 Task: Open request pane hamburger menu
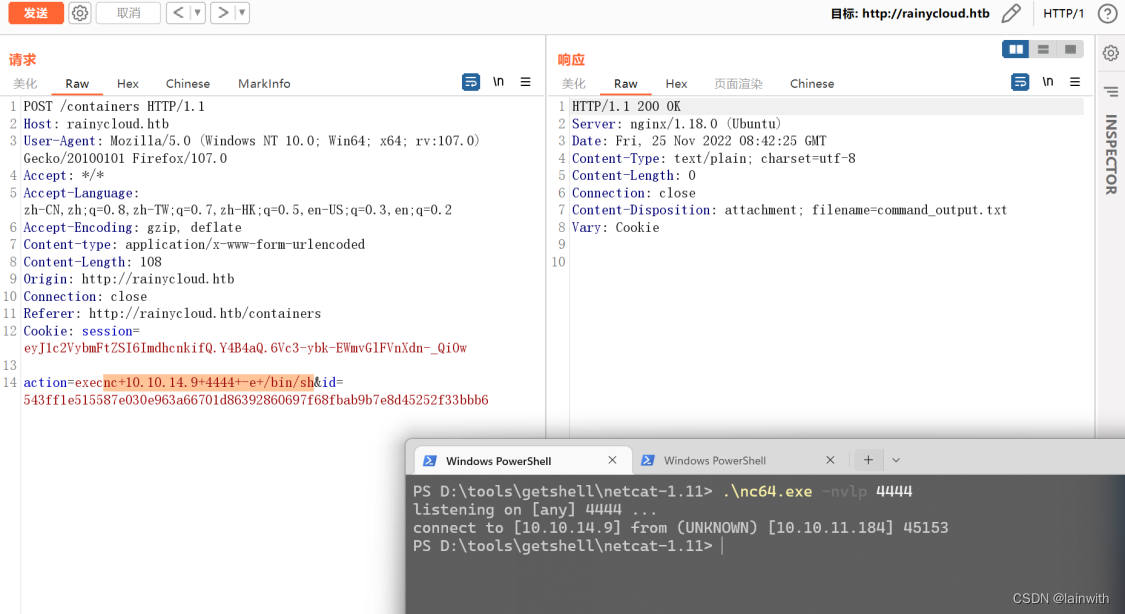(526, 82)
